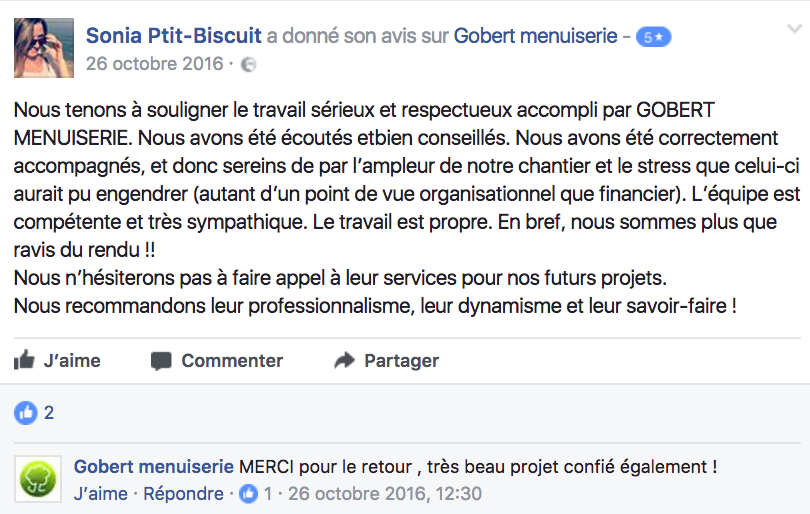This screenshot has height=514, width=810.
Task: Click the globe public visibility icon
Action: pyautogui.click(x=249, y=65)
